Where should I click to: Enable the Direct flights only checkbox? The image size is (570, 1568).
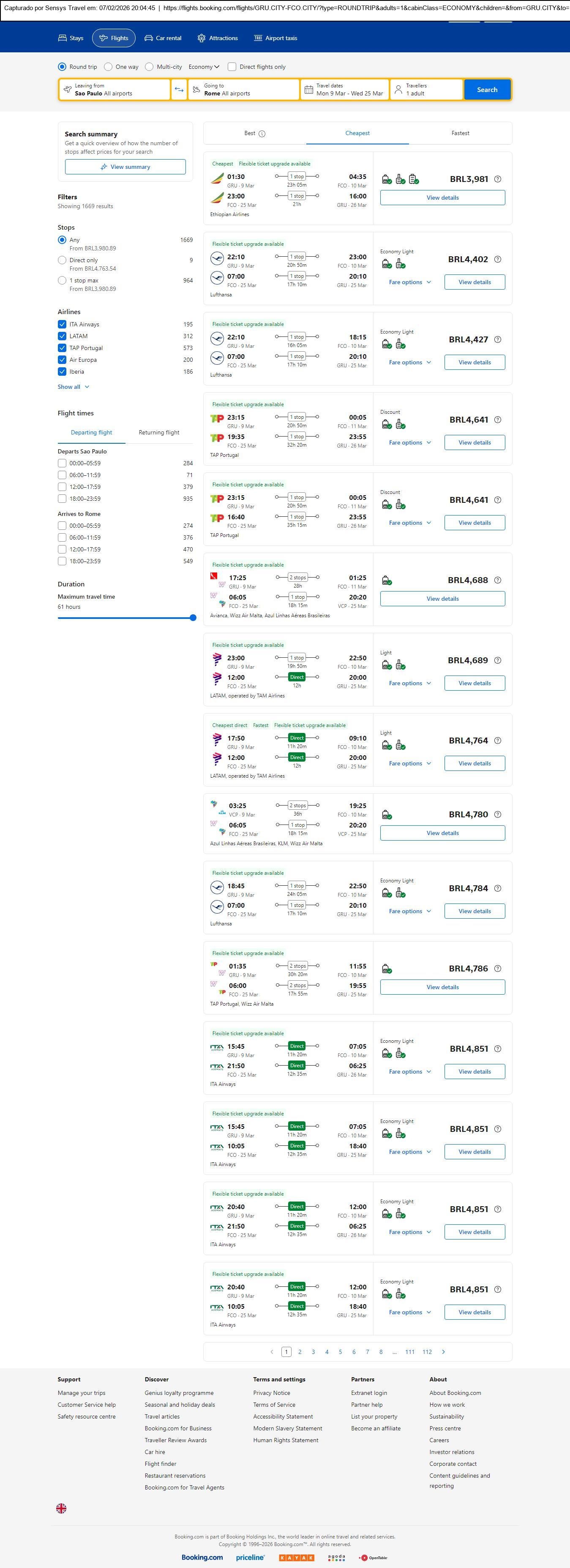click(x=232, y=67)
